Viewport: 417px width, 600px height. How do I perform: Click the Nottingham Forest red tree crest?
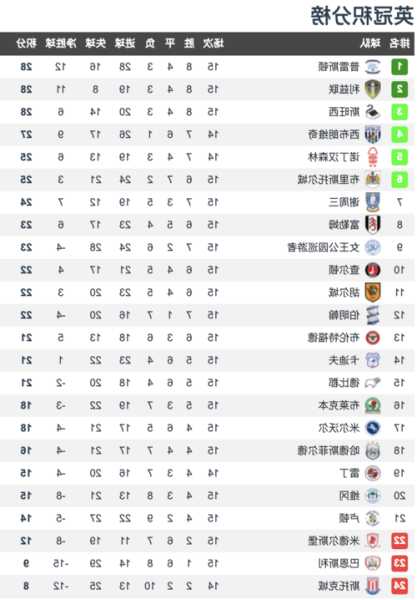[372, 157]
